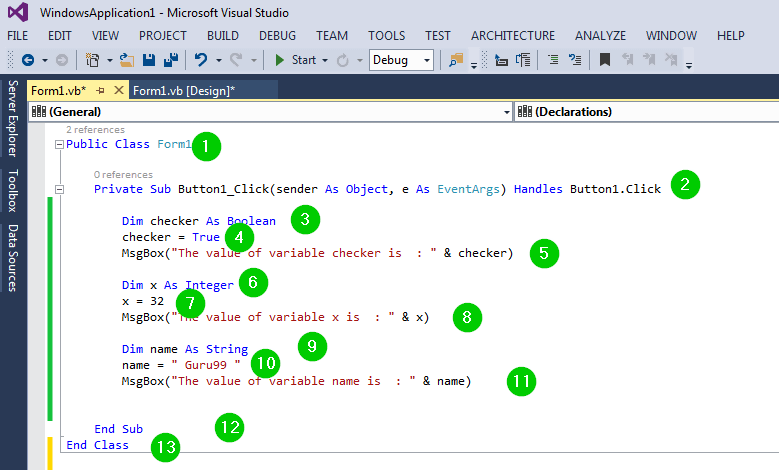The height and width of the screenshot is (470, 779).
Task: Click the Save All icon
Action: (170, 60)
